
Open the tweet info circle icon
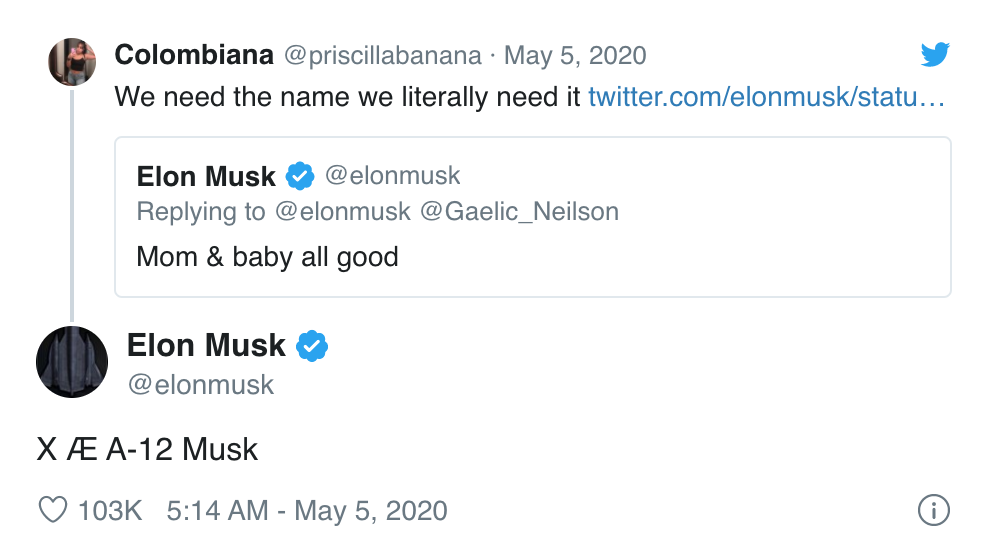(932, 511)
